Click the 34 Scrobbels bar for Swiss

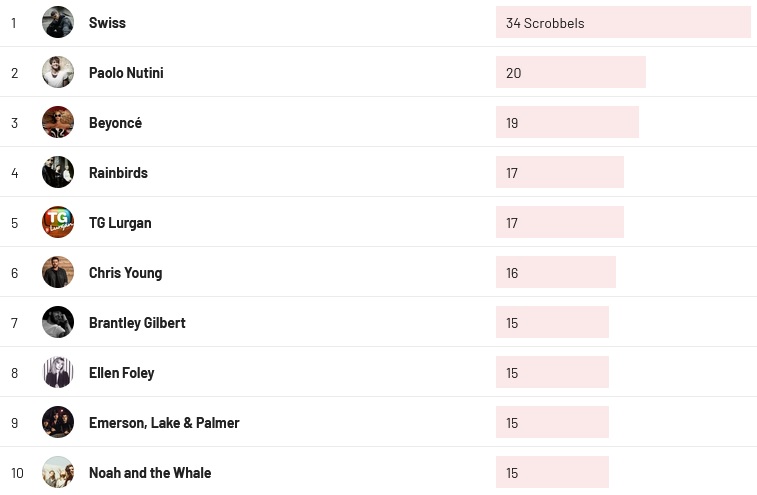pyautogui.click(x=622, y=22)
